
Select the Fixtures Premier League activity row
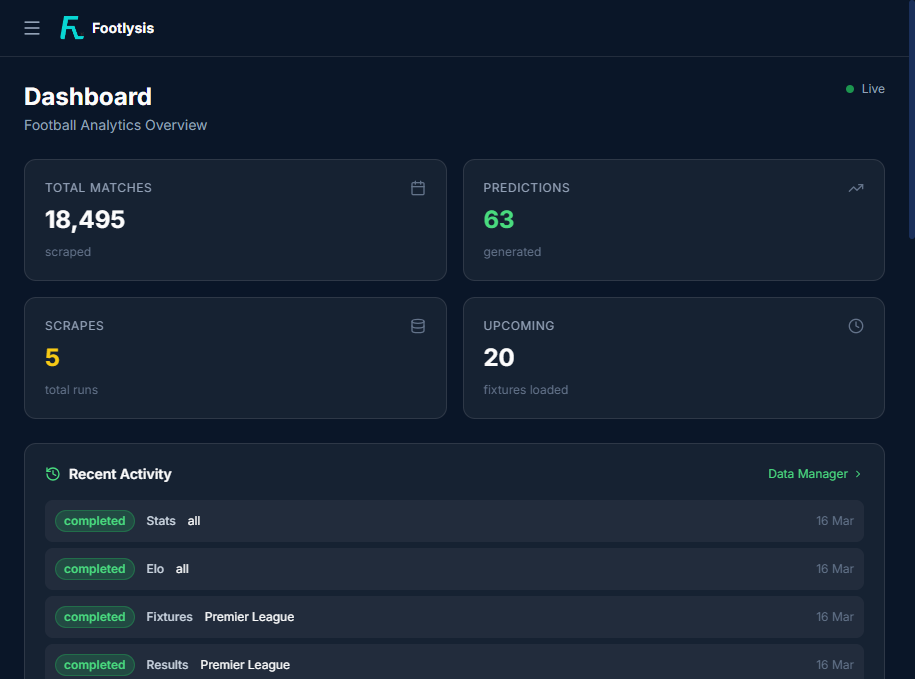[x=455, y=617]
